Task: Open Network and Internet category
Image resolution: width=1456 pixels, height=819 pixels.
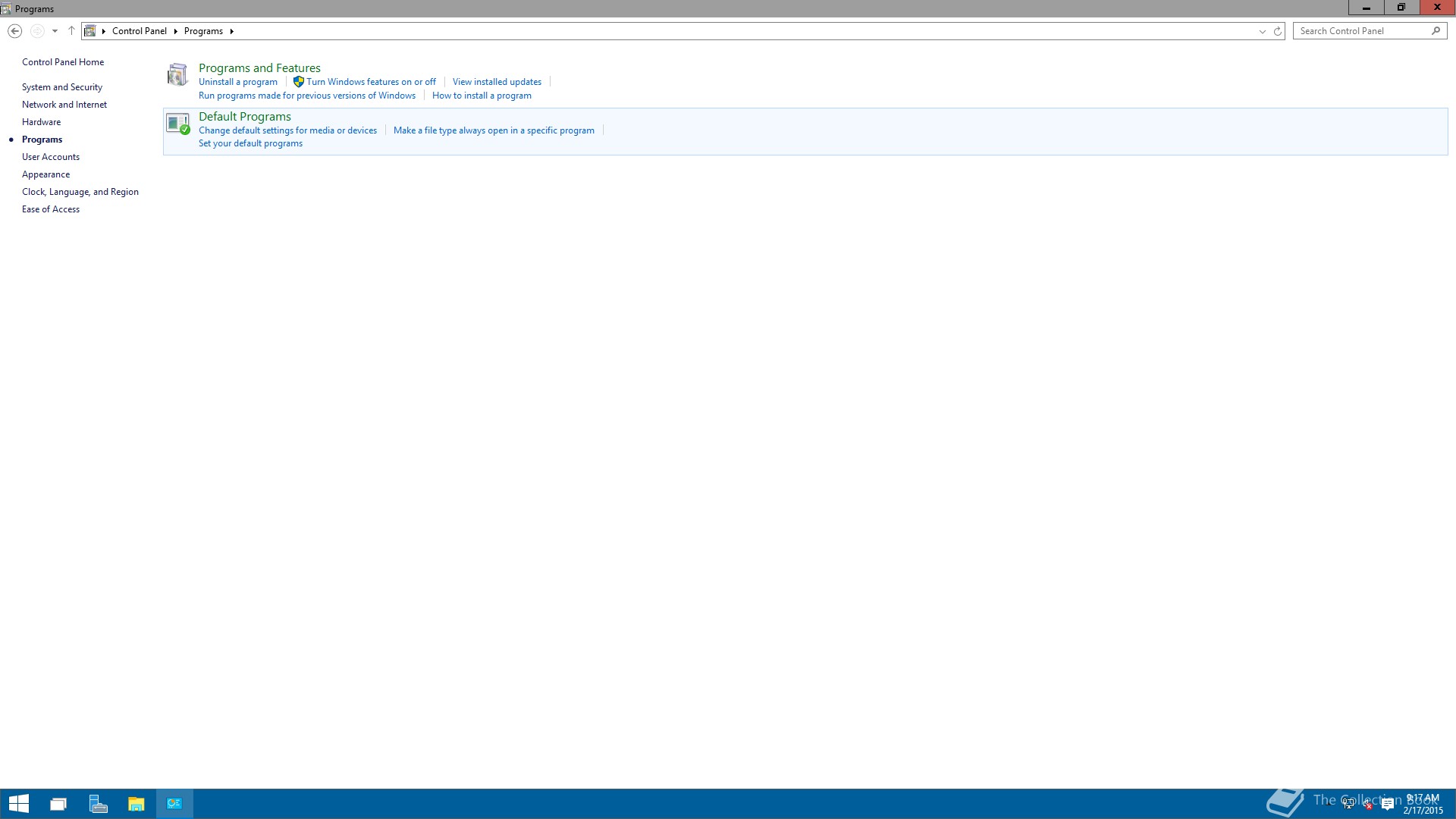Action: (x=64, y=105)
